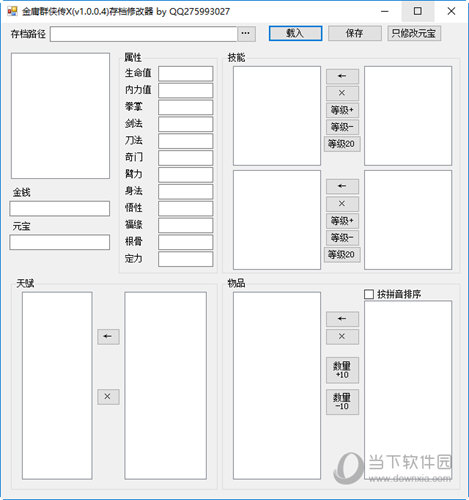
Task: Focus the 福缘 attribute field
Action: [186, 225]
